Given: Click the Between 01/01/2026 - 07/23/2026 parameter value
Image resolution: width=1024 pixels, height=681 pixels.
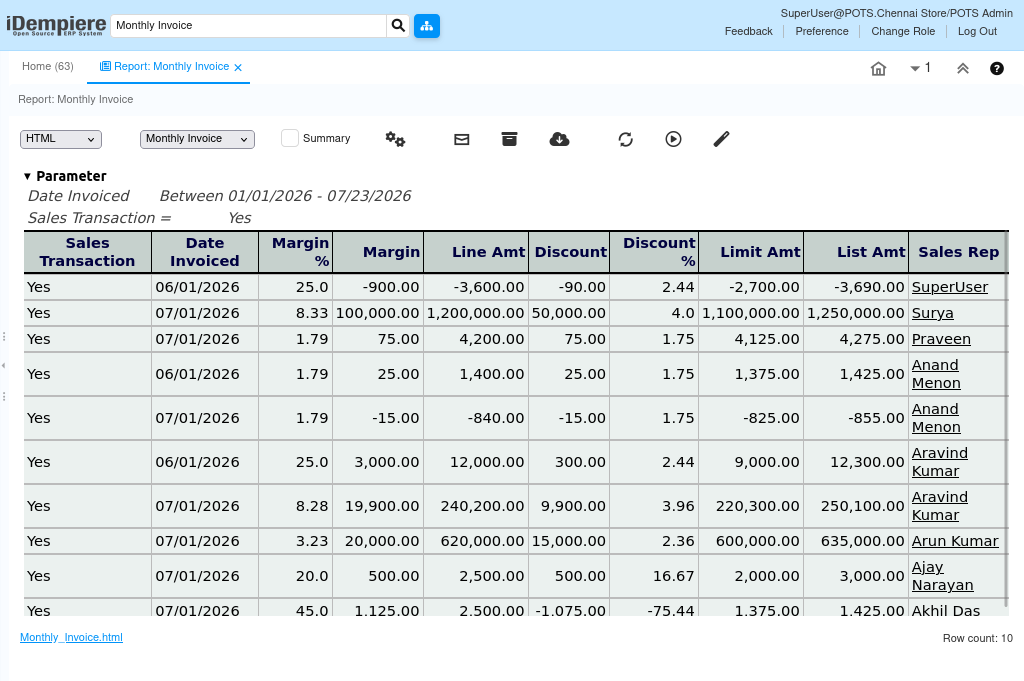Looking at the screenshot, I should (285, 196).
